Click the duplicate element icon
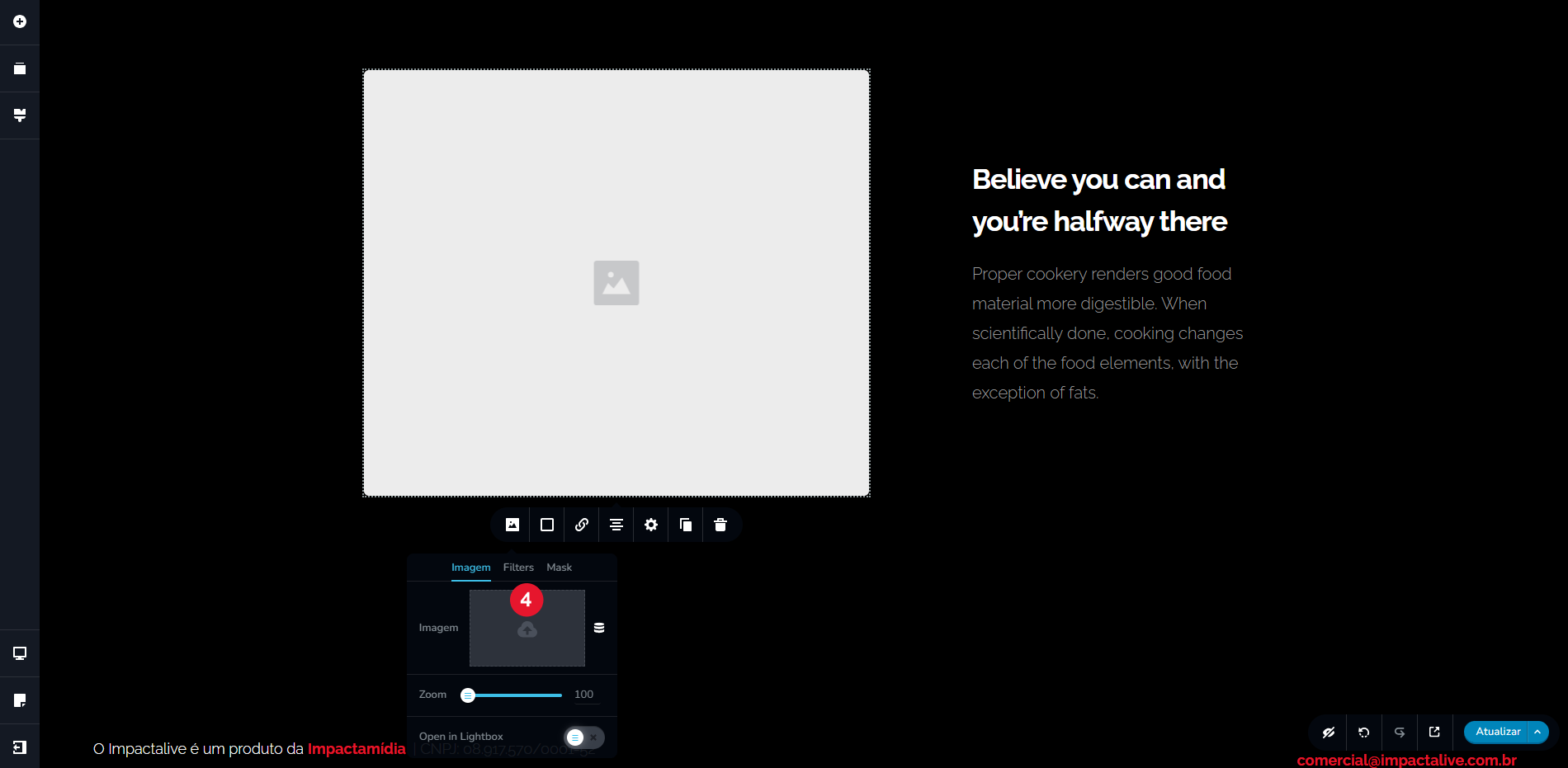1568x768 pixels. point(686,525)
